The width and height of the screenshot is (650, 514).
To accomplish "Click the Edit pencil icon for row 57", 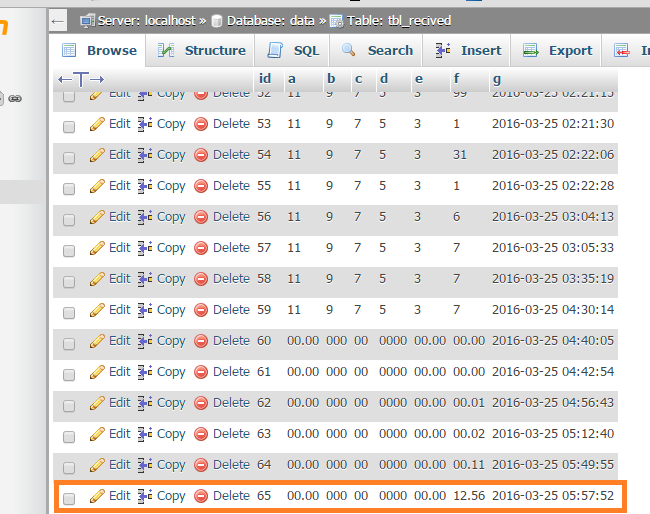I will [x=97, y=248].
